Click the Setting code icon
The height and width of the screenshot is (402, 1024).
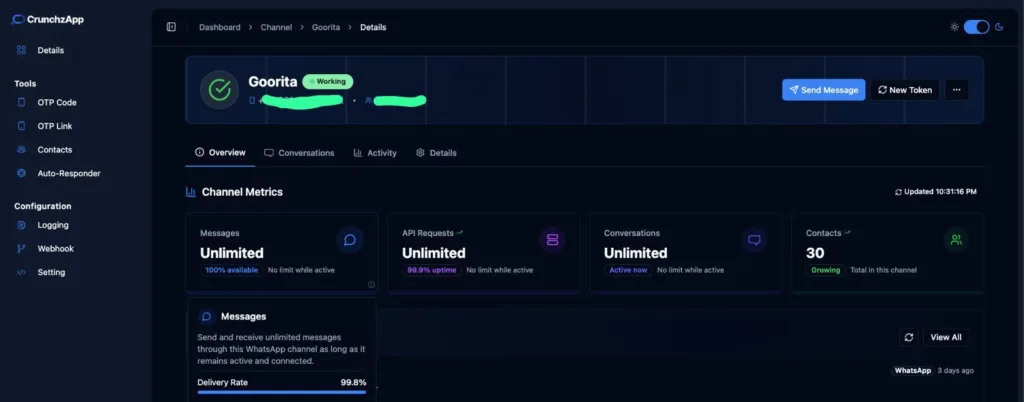click(x=22, y=272)
